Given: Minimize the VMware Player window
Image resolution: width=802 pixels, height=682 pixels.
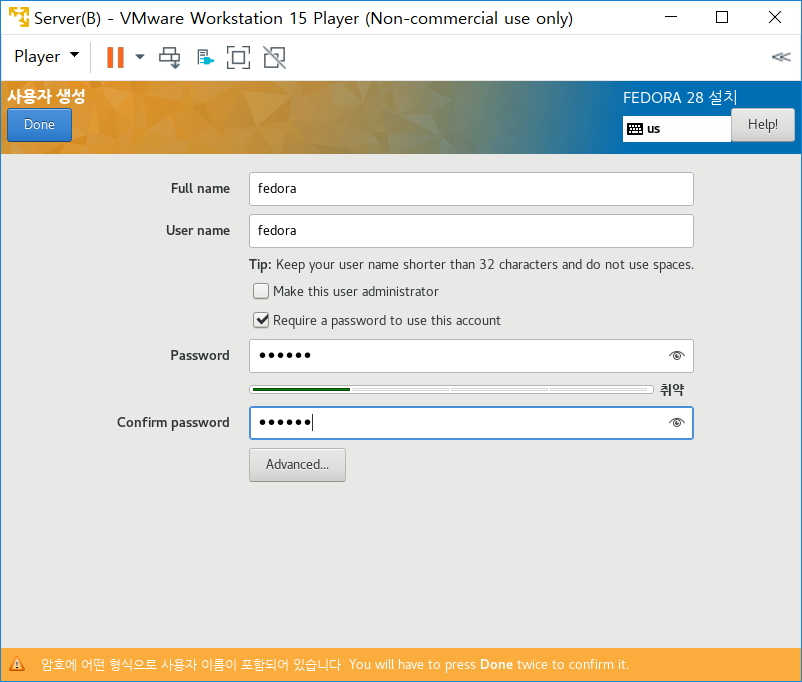Looking at the screenshot, I should 671,17.
